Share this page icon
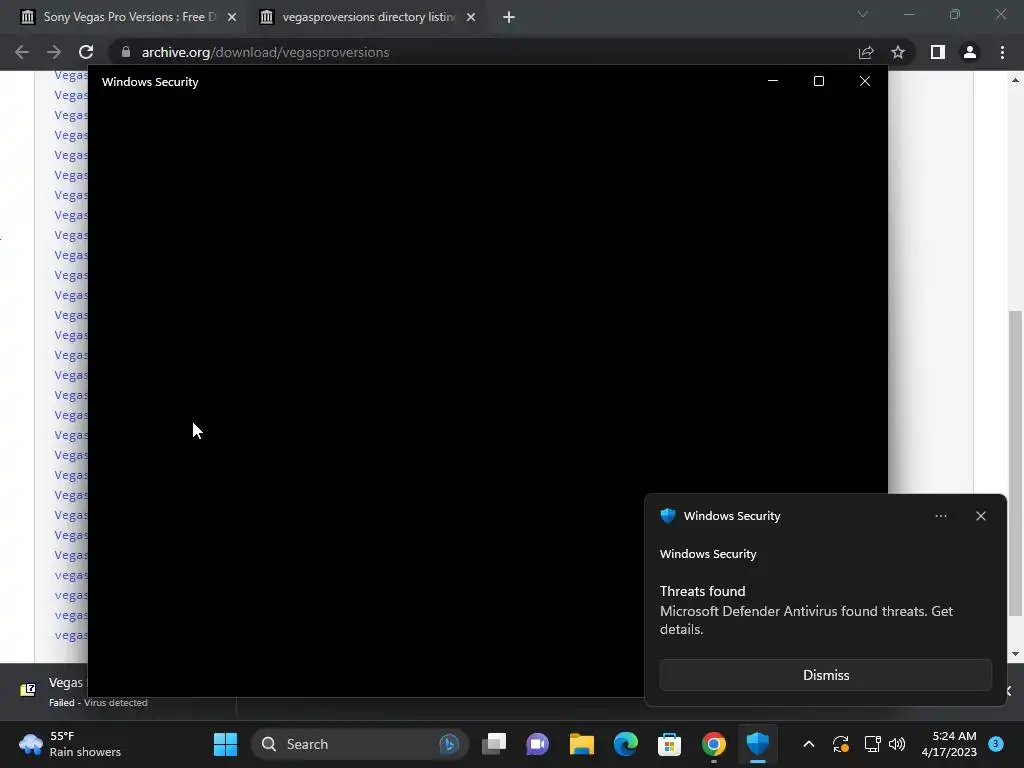1024x768 pixels. (866, 52)
